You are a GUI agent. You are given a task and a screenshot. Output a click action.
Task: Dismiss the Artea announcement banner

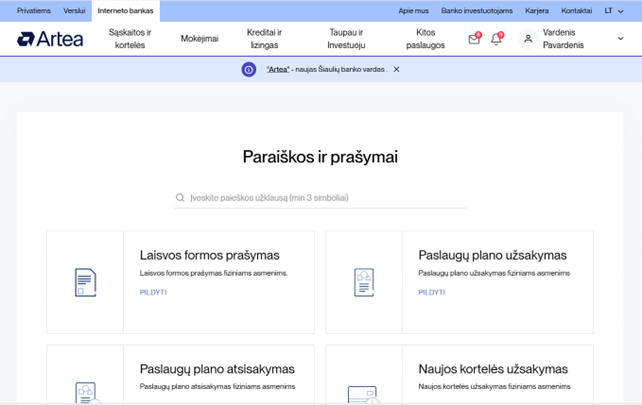coord(396,70)
